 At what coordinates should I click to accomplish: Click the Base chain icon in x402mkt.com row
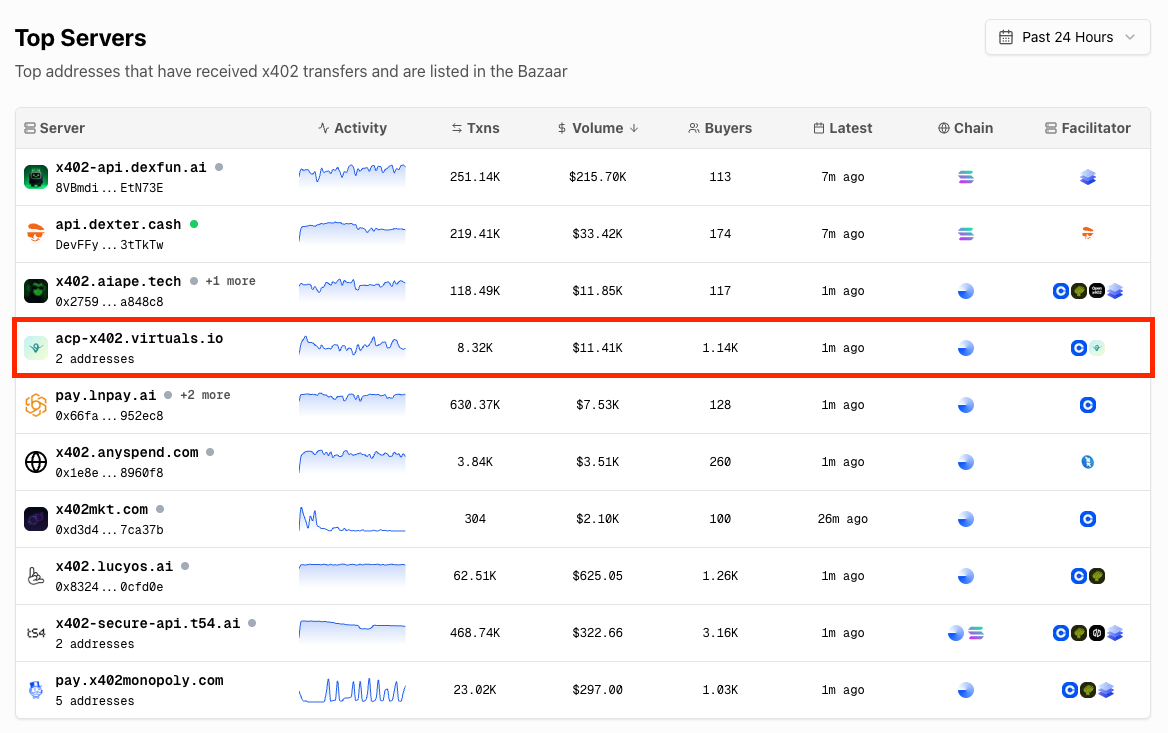[x=965, y=519]
